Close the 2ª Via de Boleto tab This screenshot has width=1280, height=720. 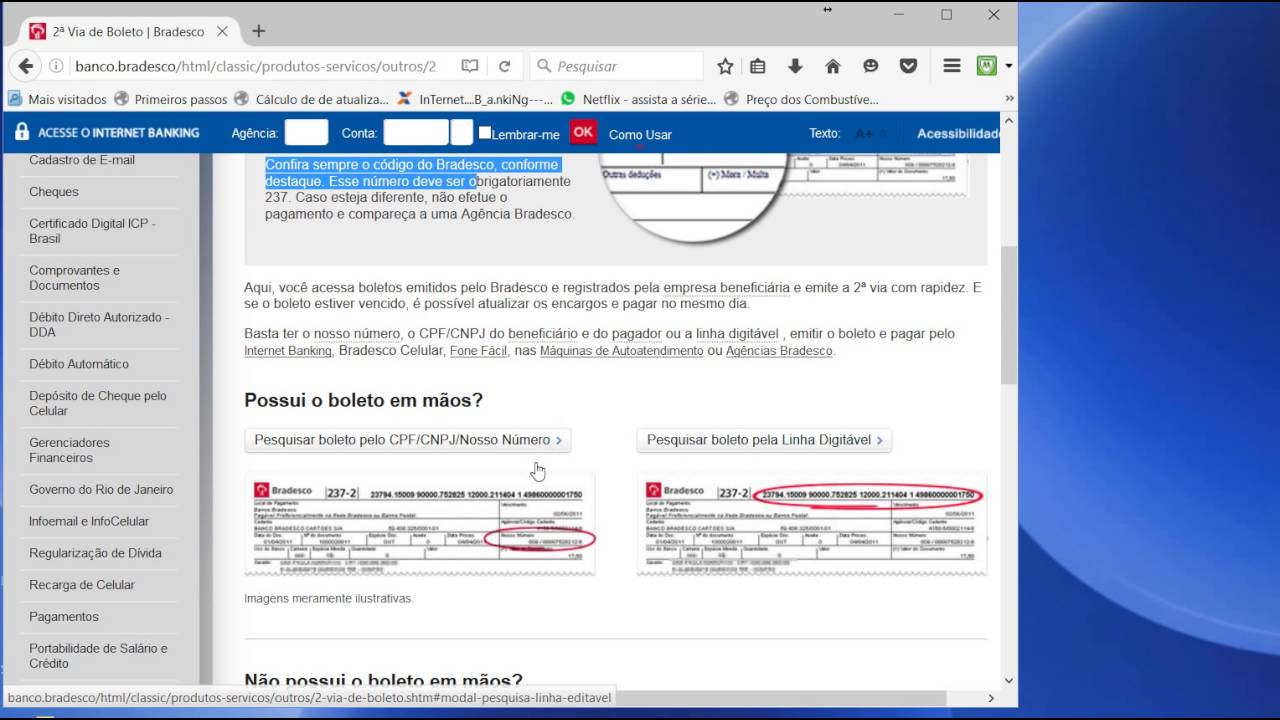[x=222, y=31]
